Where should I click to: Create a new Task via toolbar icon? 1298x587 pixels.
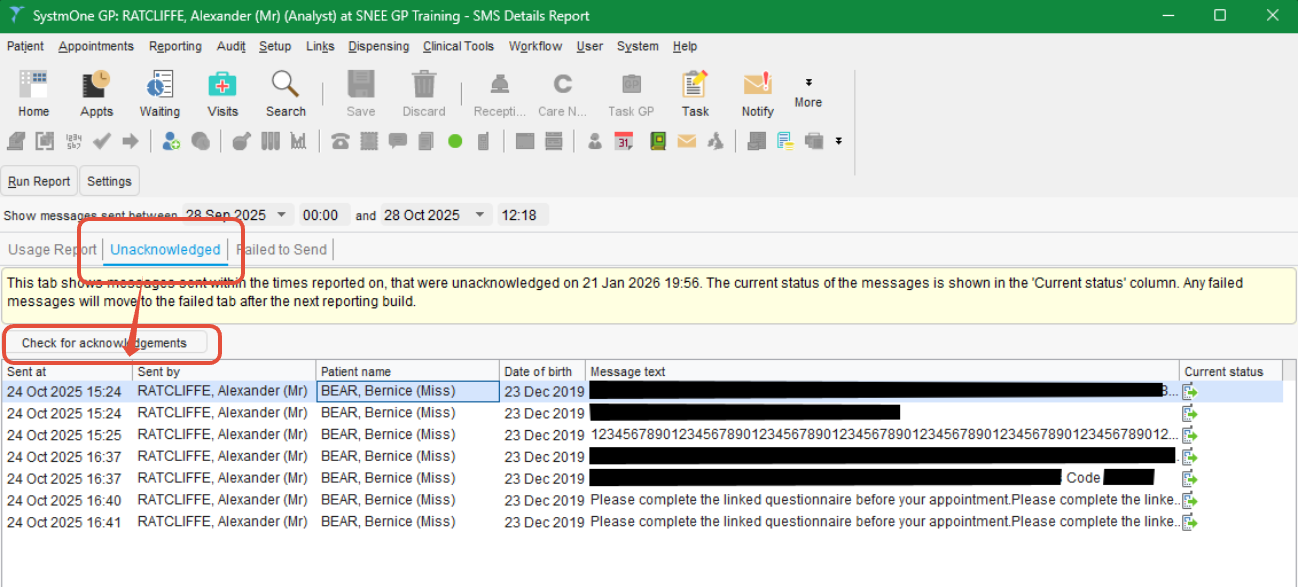pos(694,92)
